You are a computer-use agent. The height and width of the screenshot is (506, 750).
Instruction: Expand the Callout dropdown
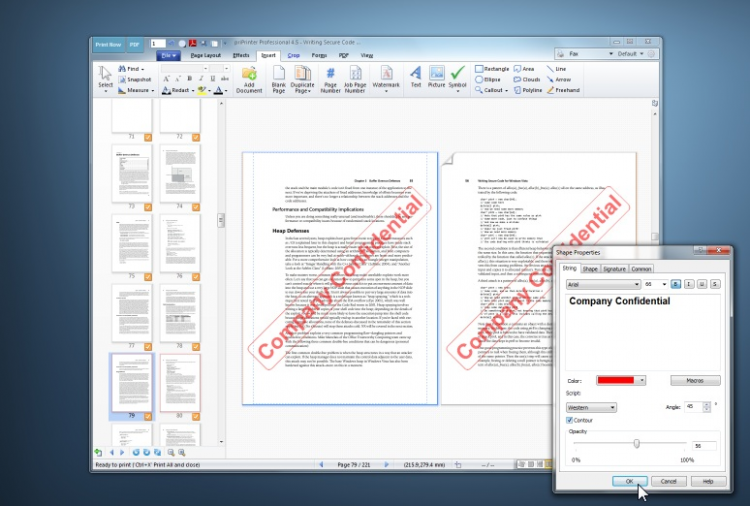tap(506, 90)
